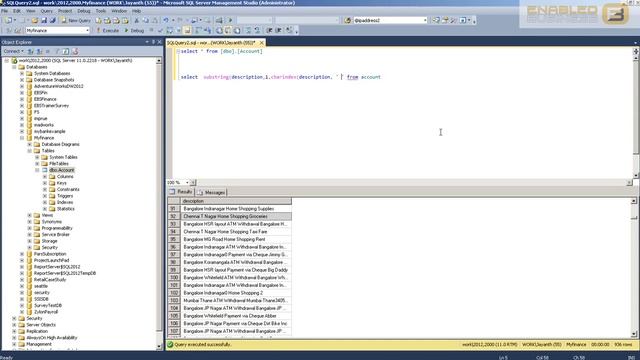Select the ReportServer$SQL2012 database
640x360 pixels.
[57, 267]
